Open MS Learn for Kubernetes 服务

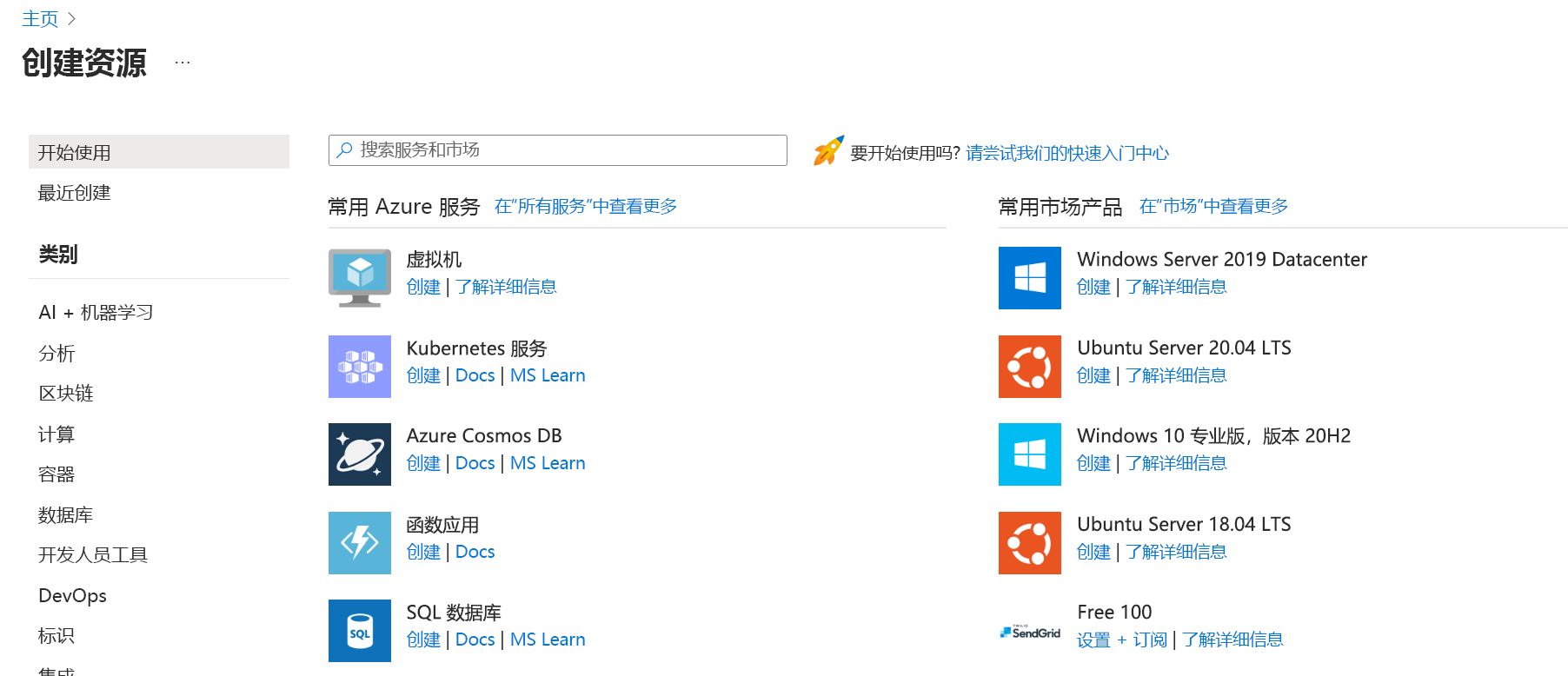tap(548, 375)
